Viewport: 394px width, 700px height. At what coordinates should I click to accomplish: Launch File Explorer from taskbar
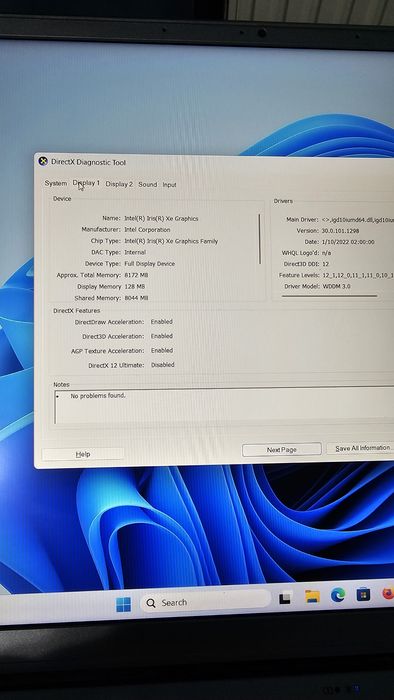point(312,596)
